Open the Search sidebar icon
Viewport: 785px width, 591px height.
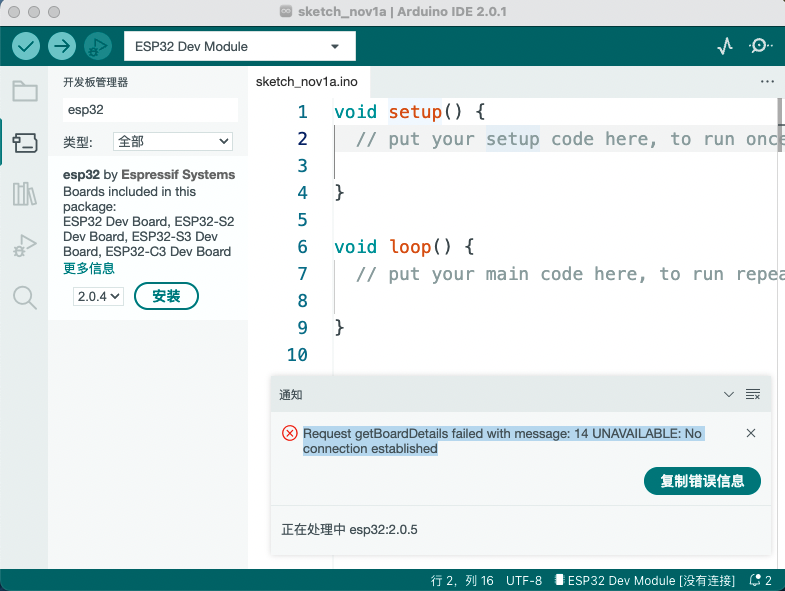pyautogui.click(x=24, y=295)
